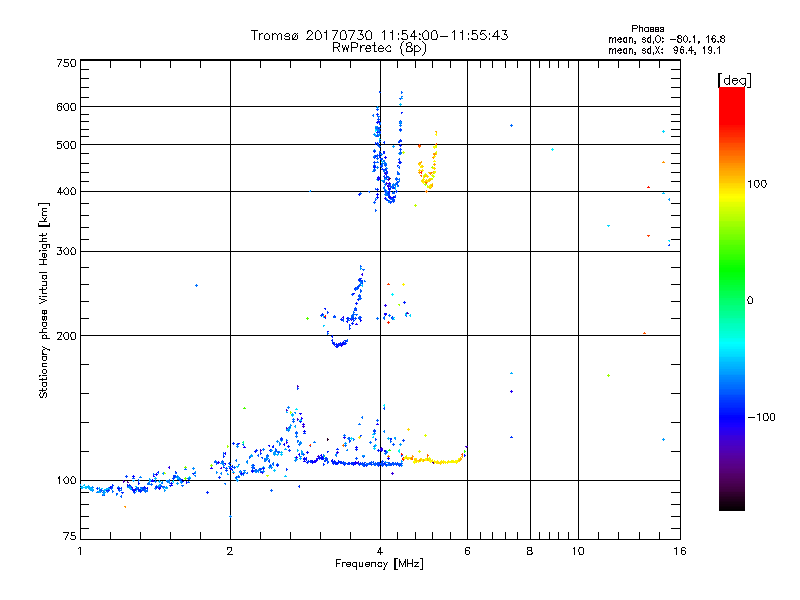Click the 'Stationary phase Virtual Height [km]' axis title
Screen dimensions: 800x600
tap(44, 300)
